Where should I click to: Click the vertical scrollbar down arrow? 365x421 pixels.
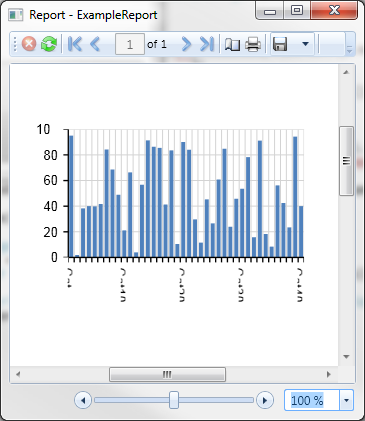[346, 357]
